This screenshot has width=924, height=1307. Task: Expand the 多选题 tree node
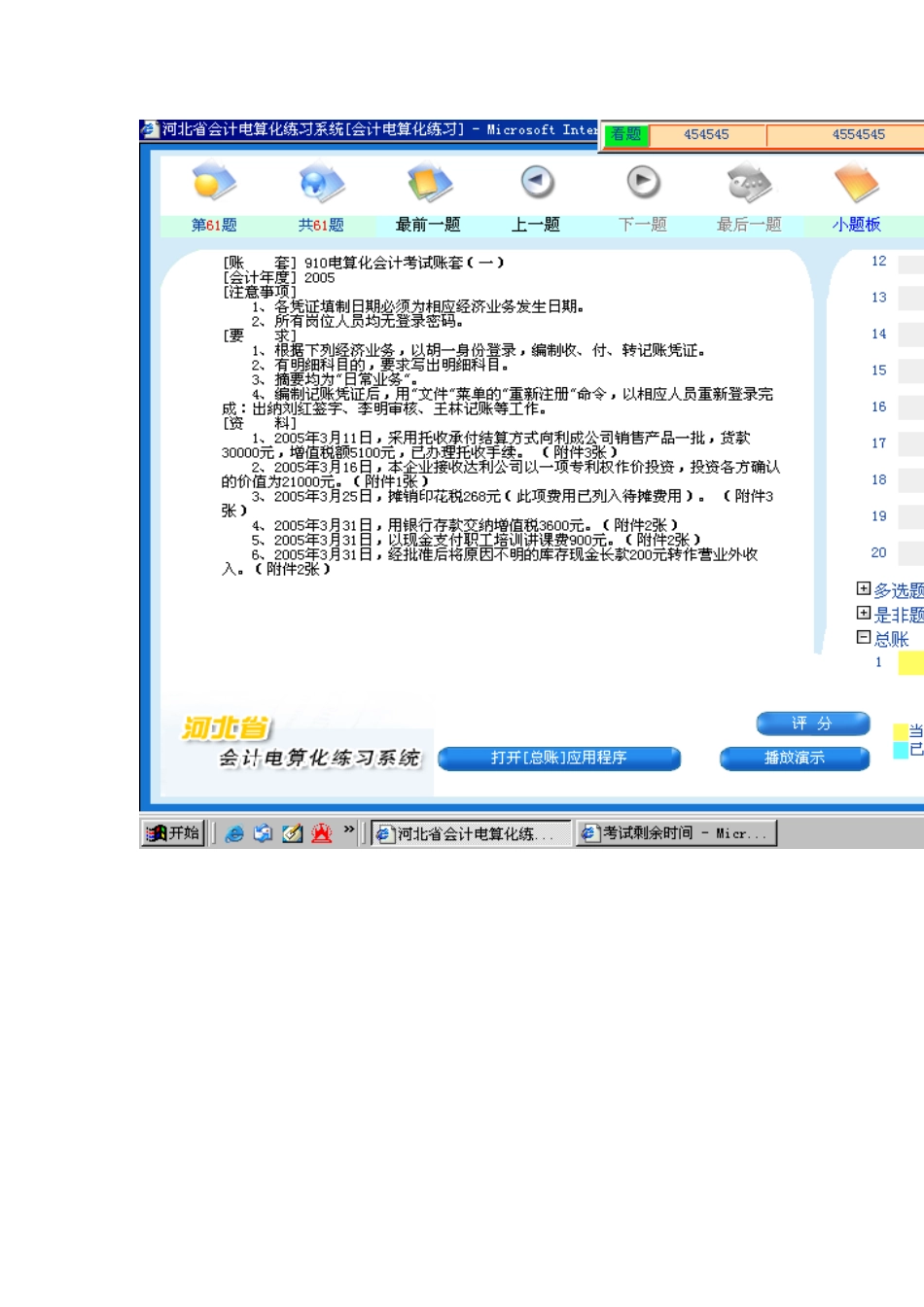pyautogui.click(x=863, y=588)
